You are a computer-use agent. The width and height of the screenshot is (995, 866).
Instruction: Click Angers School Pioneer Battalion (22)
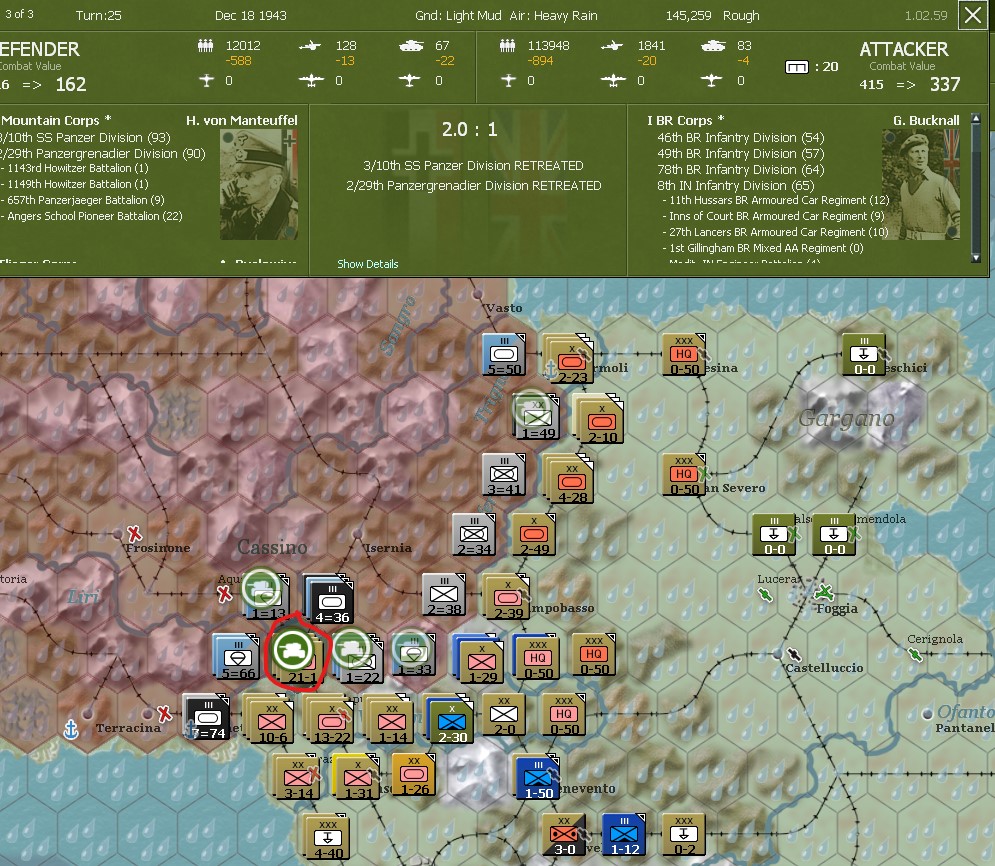[x=91, y=216]
